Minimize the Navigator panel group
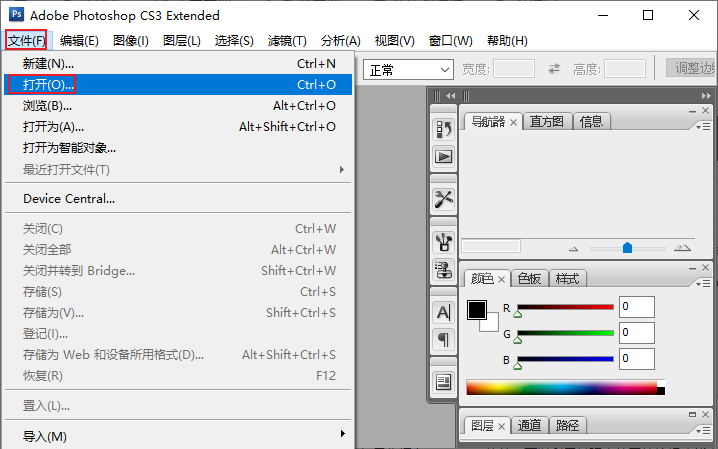Viewport: 718px width, 449px height. click(692, 111)
